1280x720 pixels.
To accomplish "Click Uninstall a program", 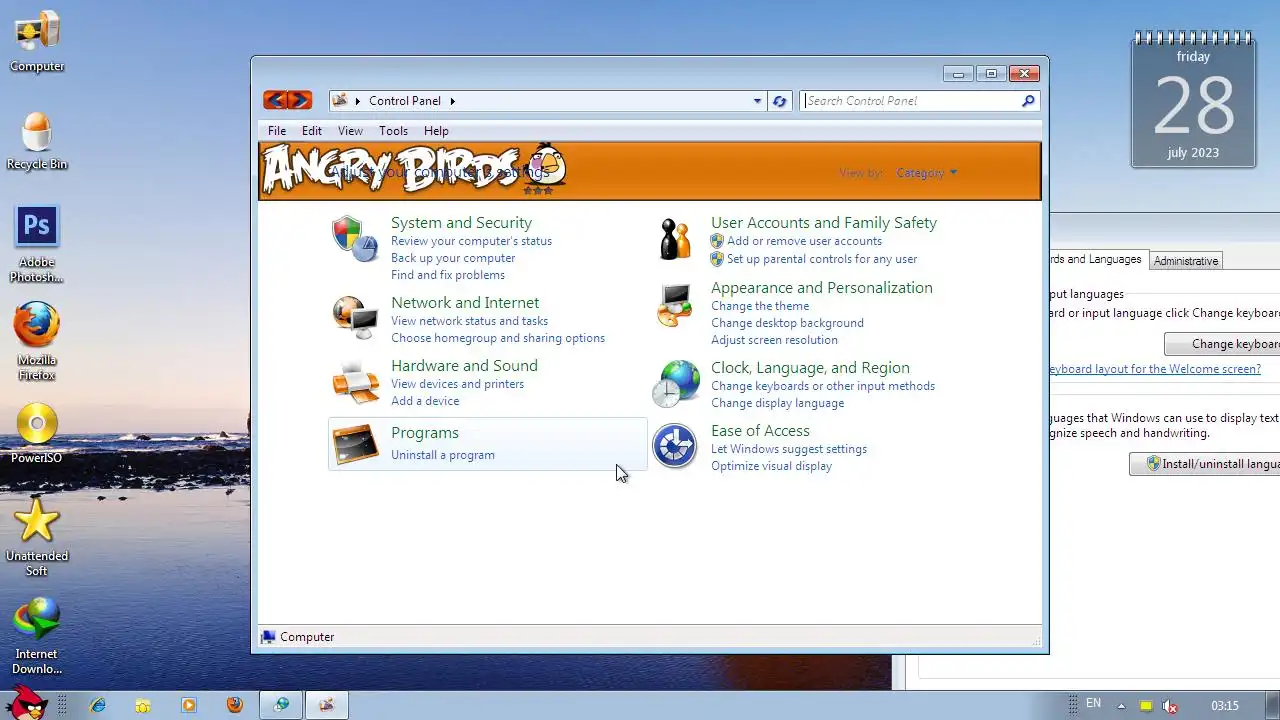I will [x=443, y=455].
